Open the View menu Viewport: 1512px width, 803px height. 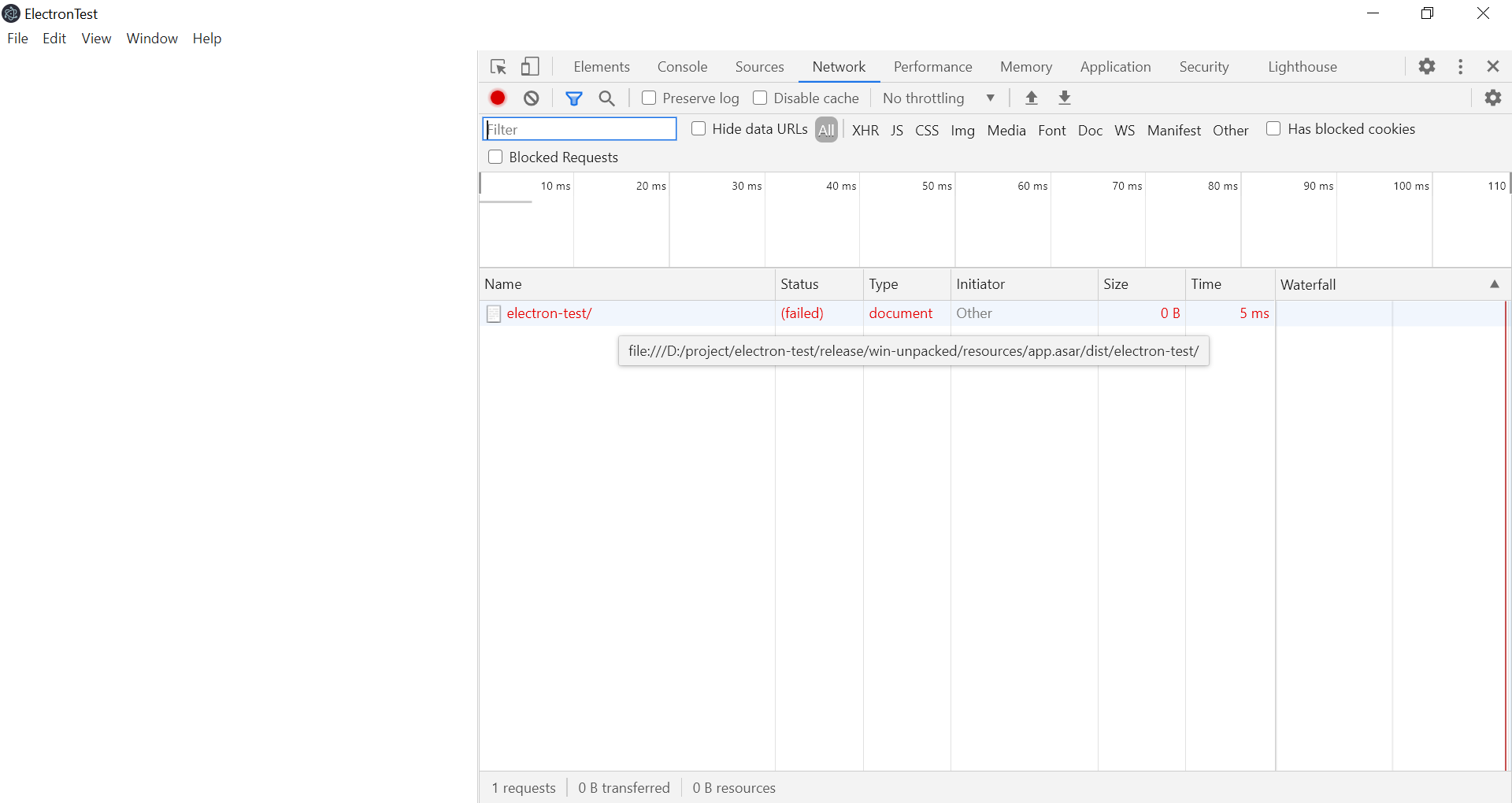(x=95, y=38)
